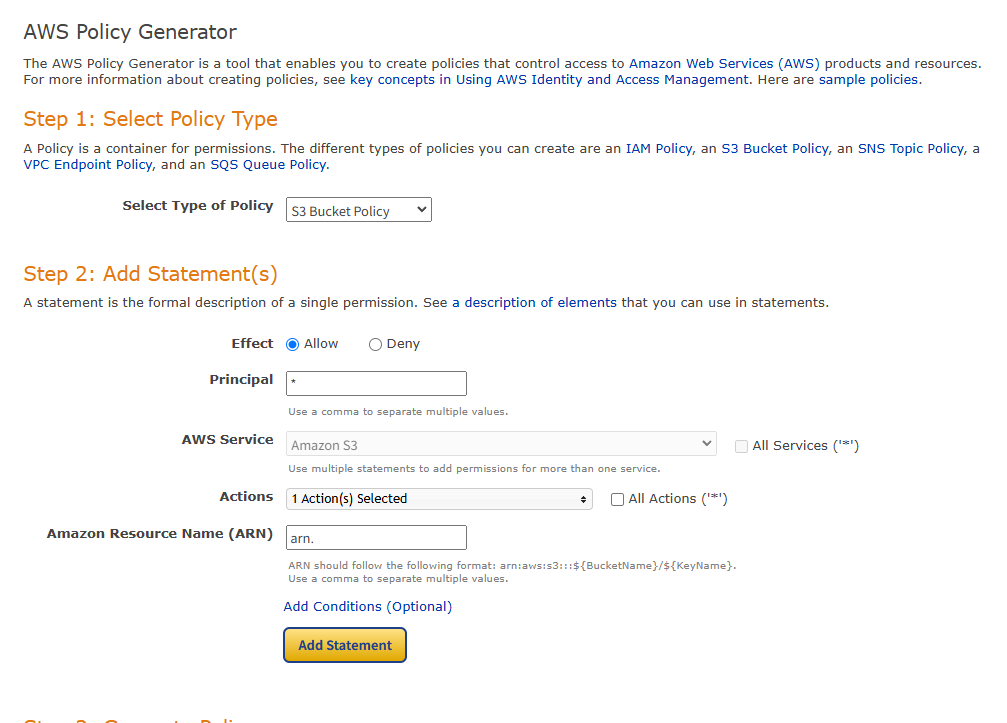Viewport: 1007px width, 723px height.
Task: Click the Actions field label
Action: pyautogui.click(x=247, y=496)
